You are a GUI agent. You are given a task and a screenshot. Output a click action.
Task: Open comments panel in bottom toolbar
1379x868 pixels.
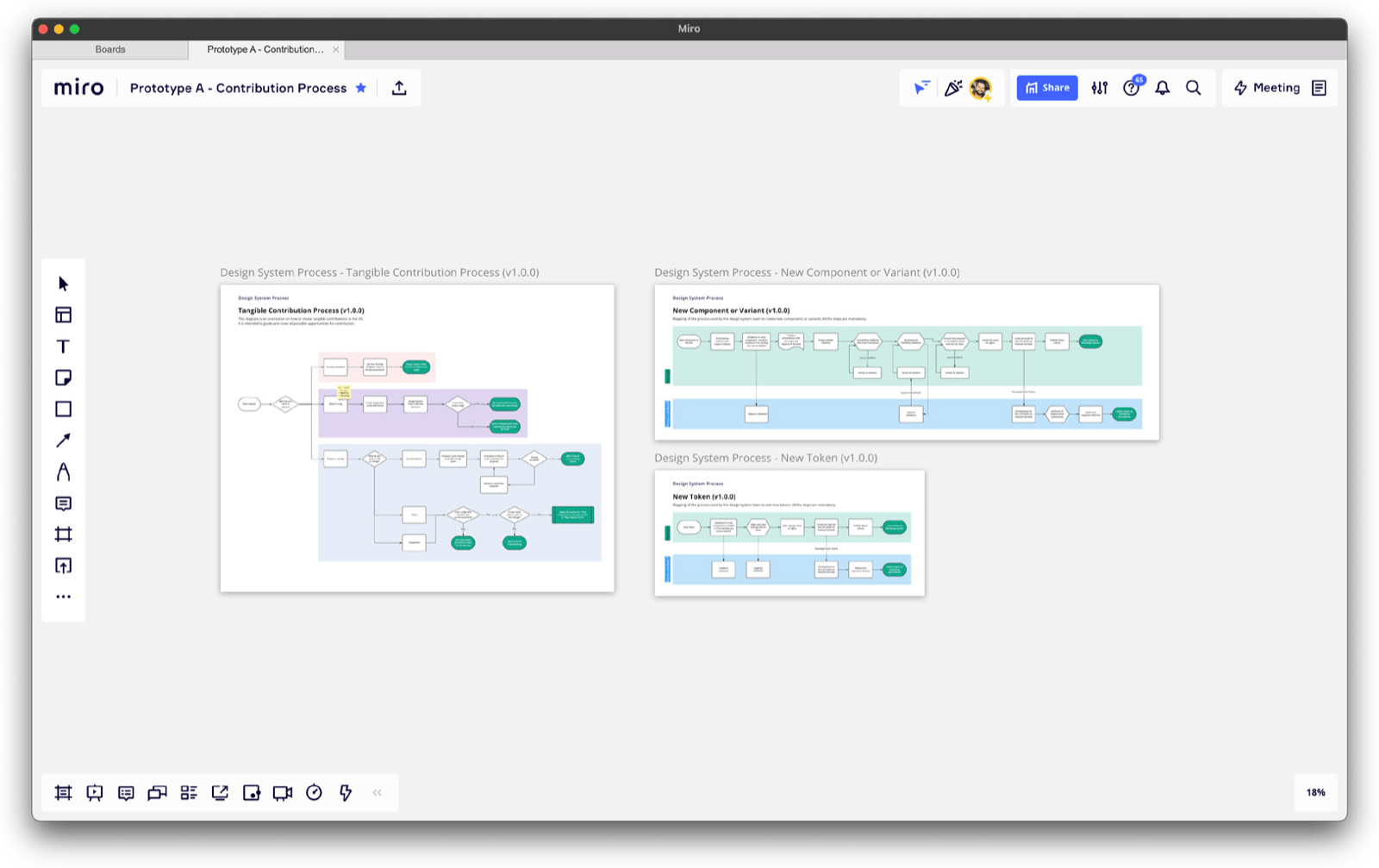click(x=126, y=793)
